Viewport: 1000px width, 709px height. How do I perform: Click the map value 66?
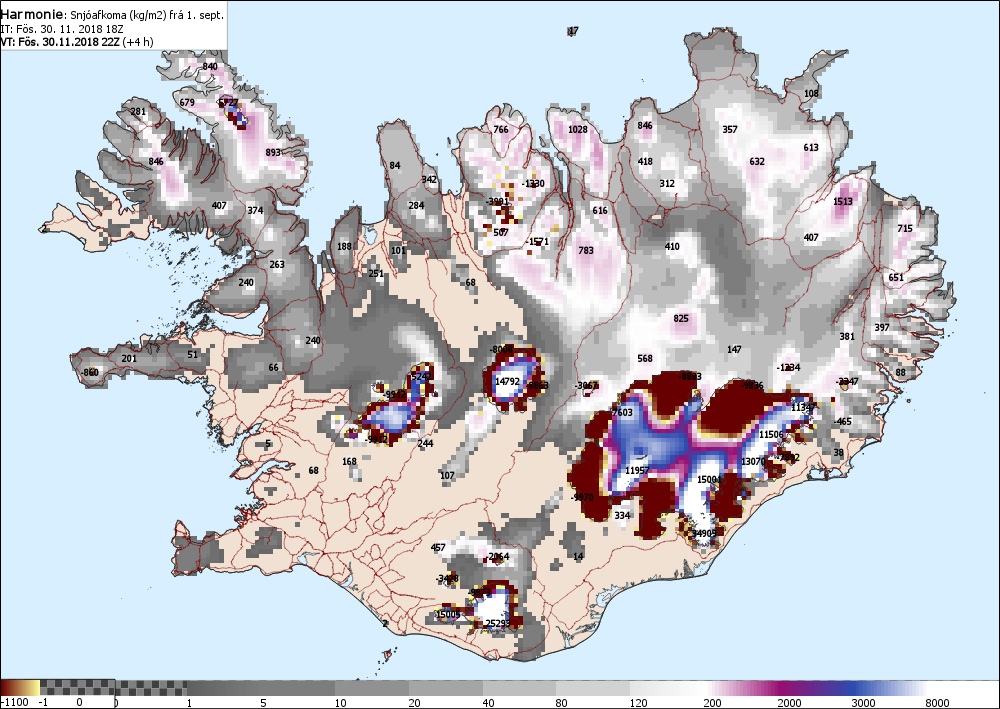[274, 367]
